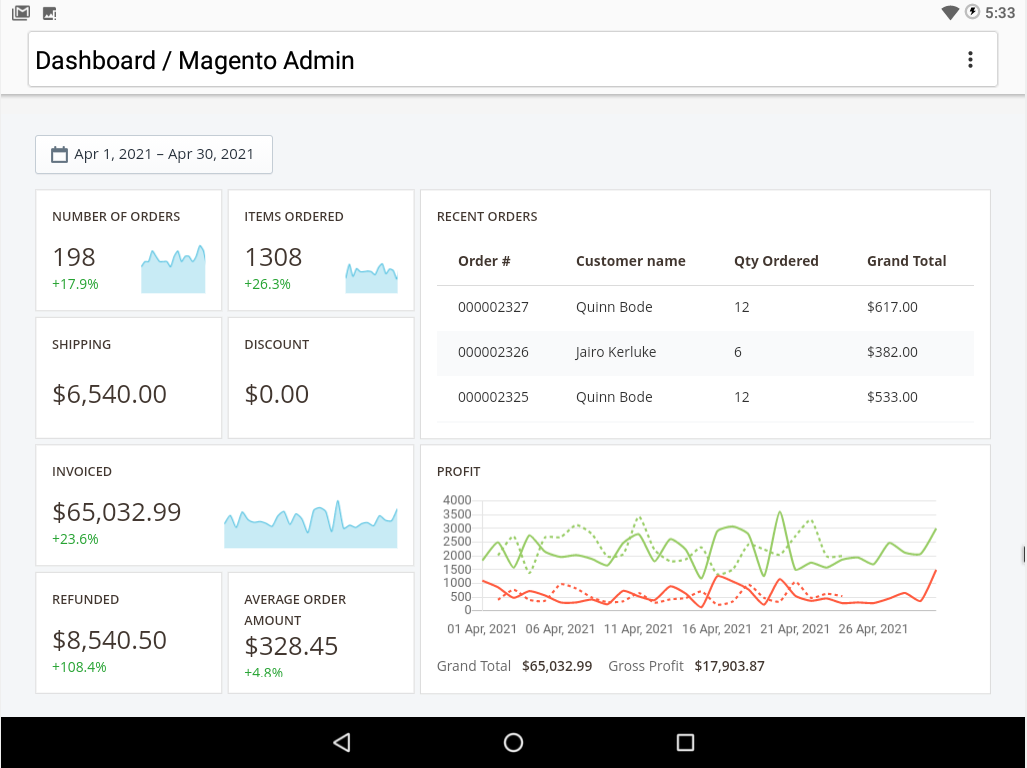Tap the calendar icon in date picker
Viewport: 1027px width, 768px height.
(60, 155)
